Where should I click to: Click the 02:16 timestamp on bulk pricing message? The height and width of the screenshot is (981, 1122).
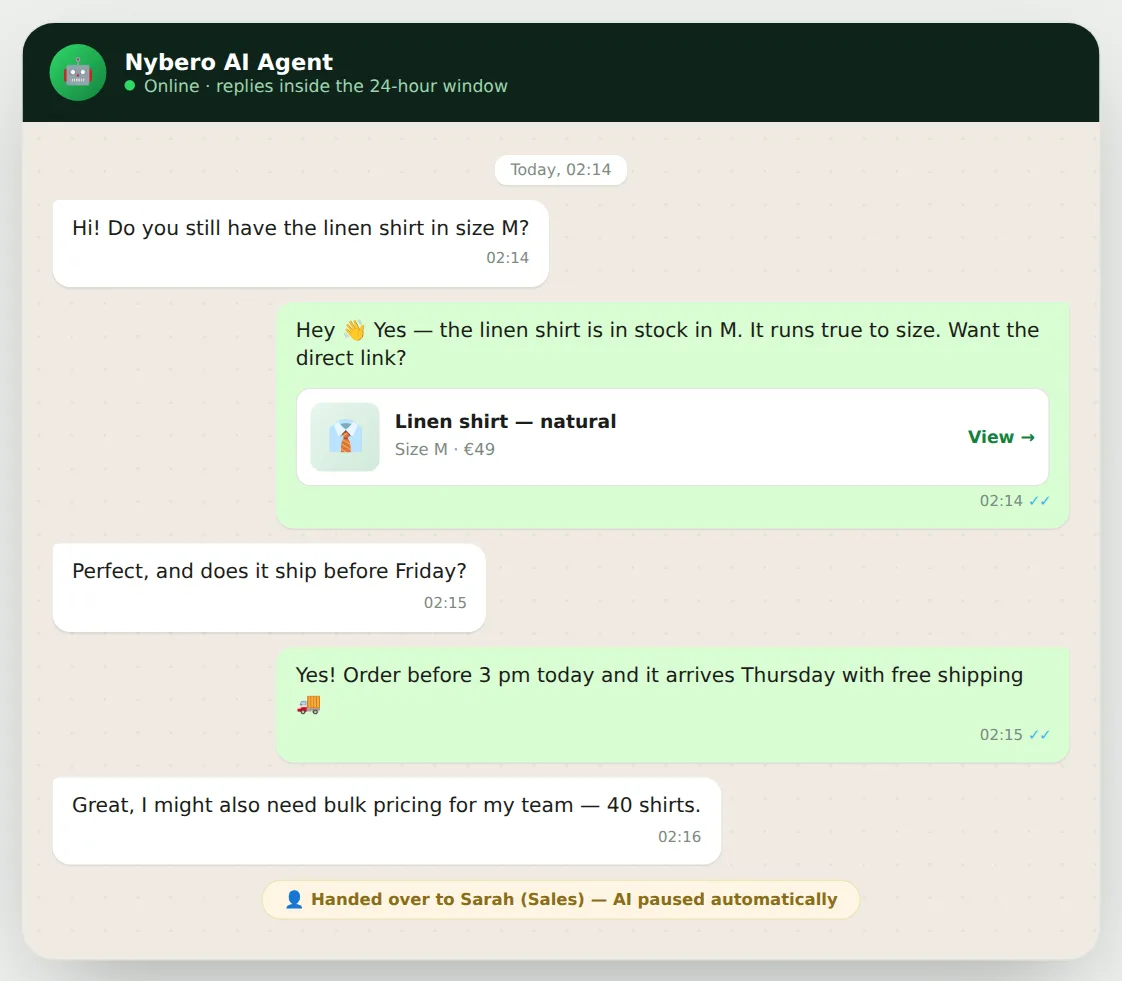pyautogui.click(x=679, y=837)
